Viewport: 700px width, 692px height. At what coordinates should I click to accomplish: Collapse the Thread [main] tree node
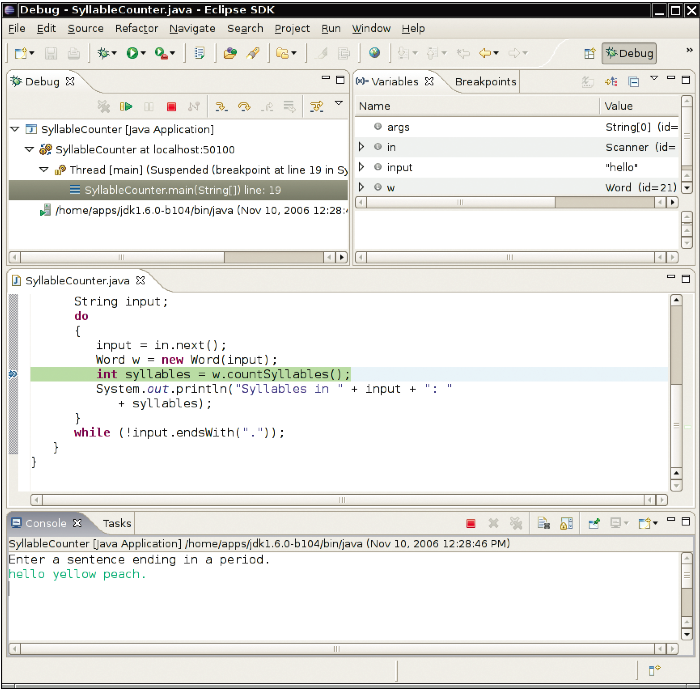44,170
